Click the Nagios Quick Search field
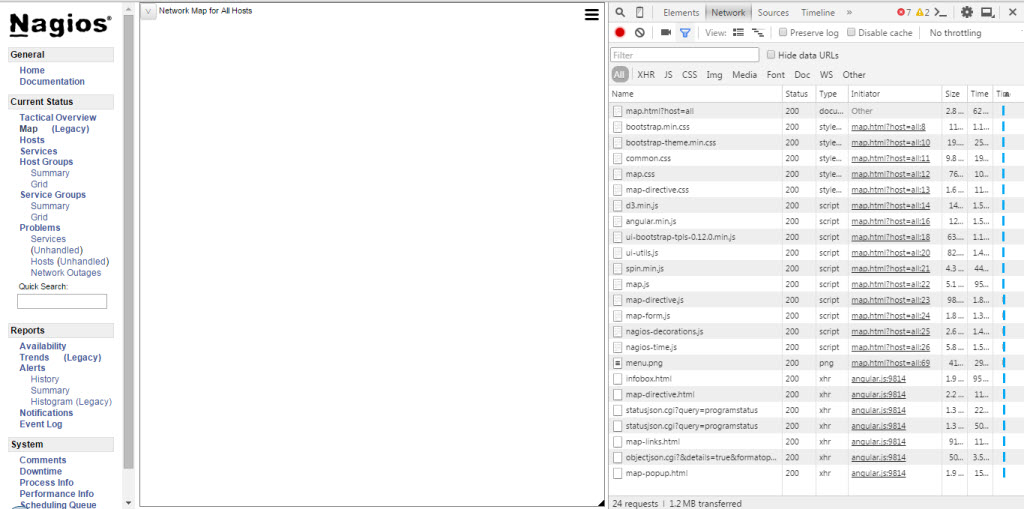The width and height of the screenshot is (1024, 509). coord(62,301)
